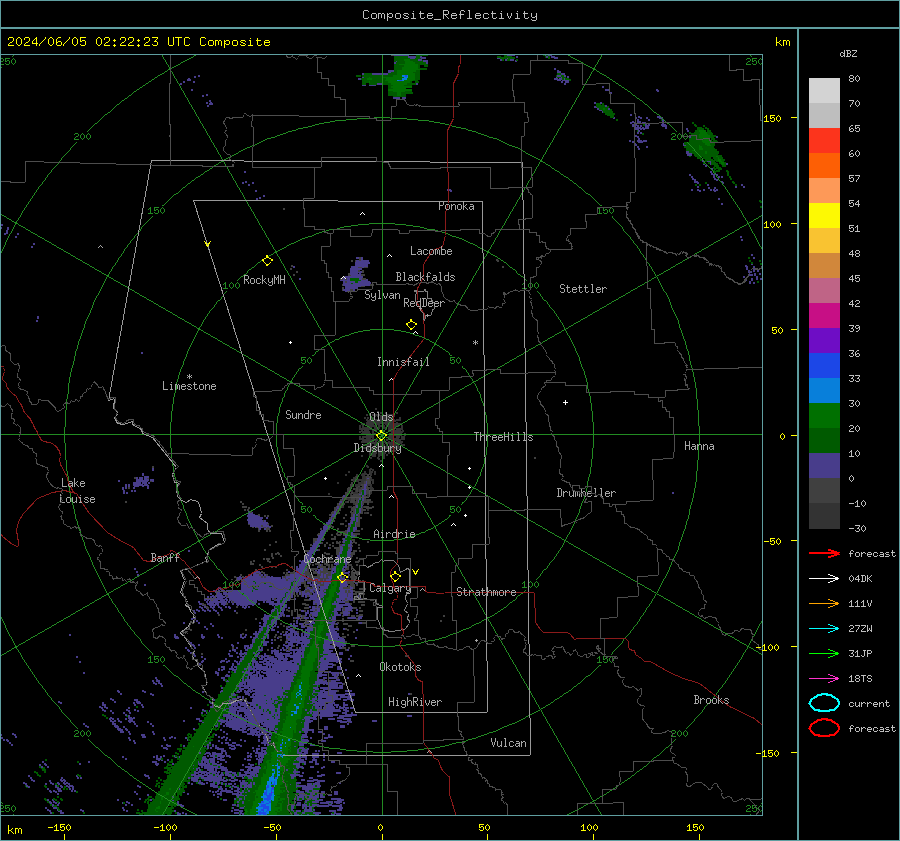Screen dimensions: 900x841
Task: Click the yellow diamond marker above Calgary
Action: [395, 576]
